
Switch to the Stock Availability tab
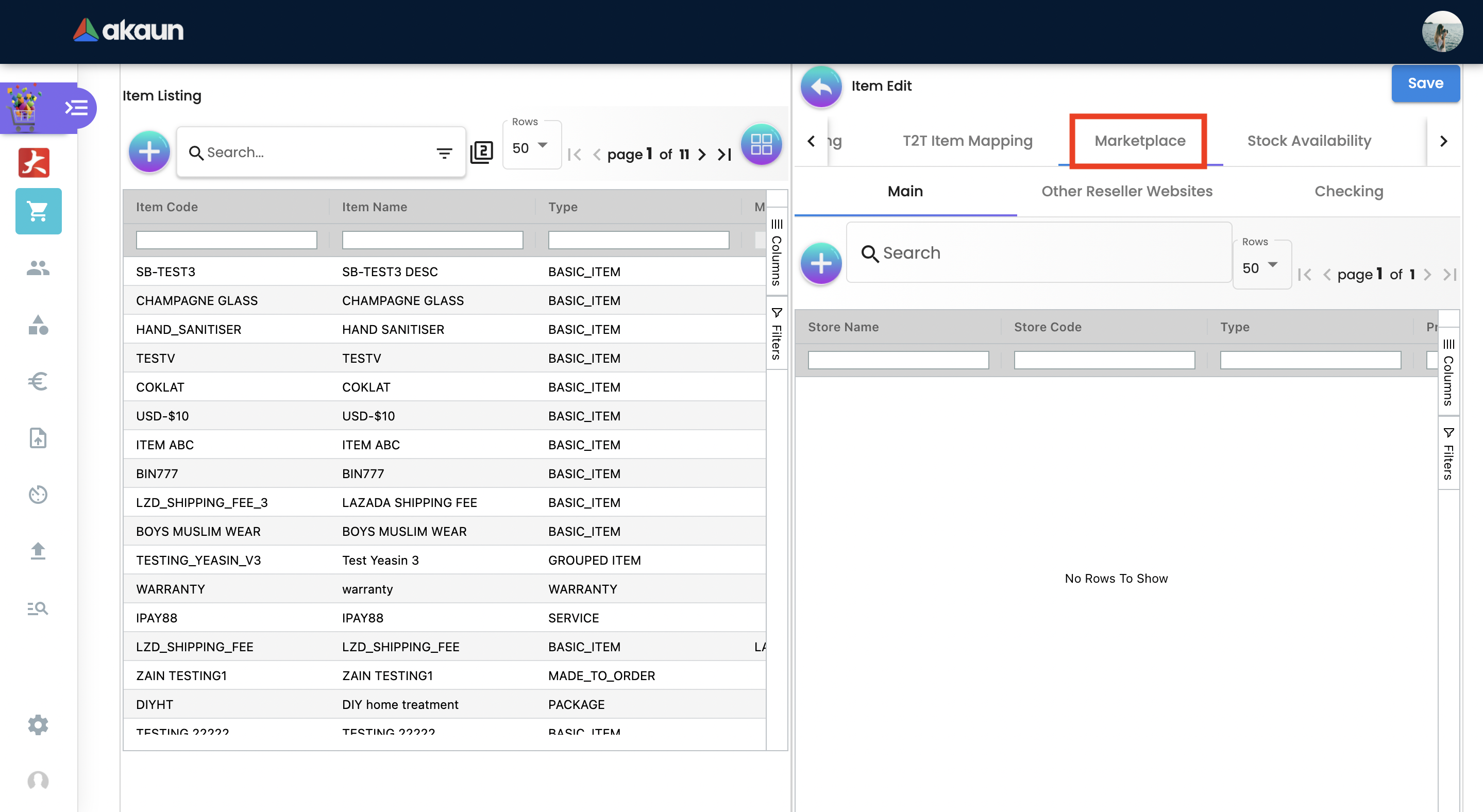[x=1308, y=141]
